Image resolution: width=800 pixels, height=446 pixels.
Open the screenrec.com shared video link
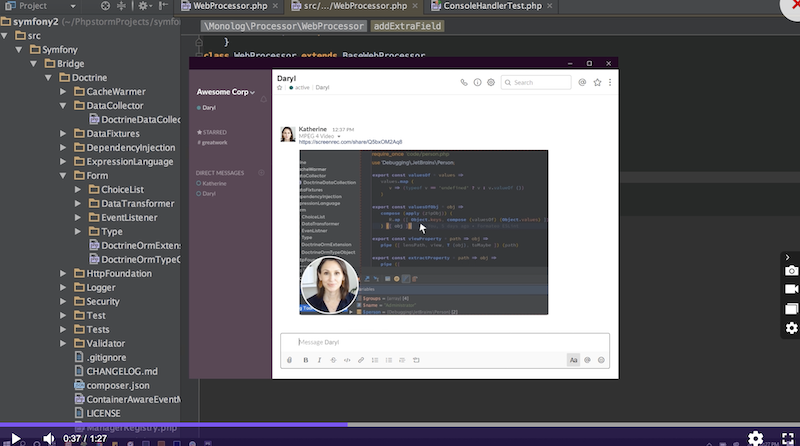[350, 142]
